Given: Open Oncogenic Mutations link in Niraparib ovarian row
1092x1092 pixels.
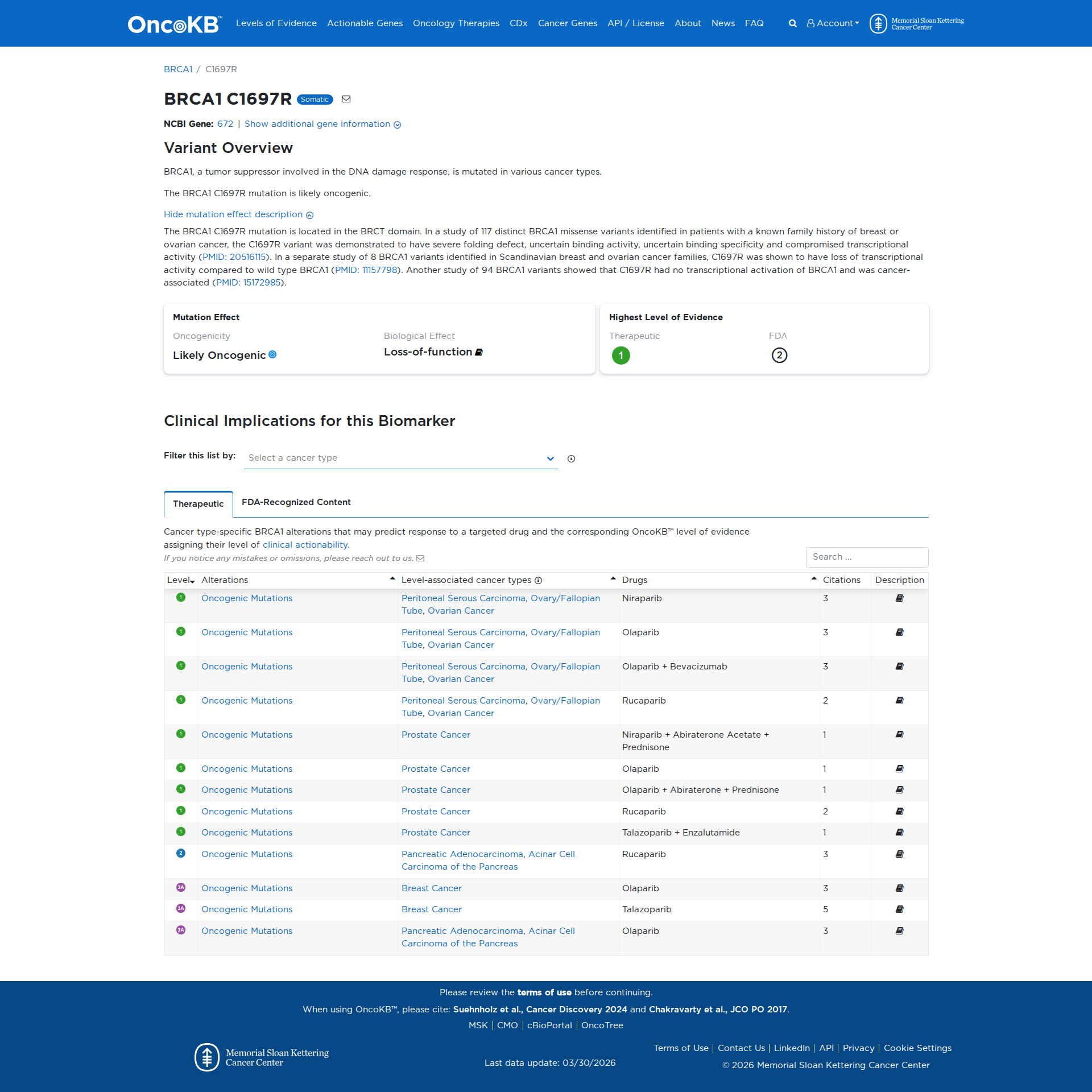Looking at the screenshot, I should 247,598.
